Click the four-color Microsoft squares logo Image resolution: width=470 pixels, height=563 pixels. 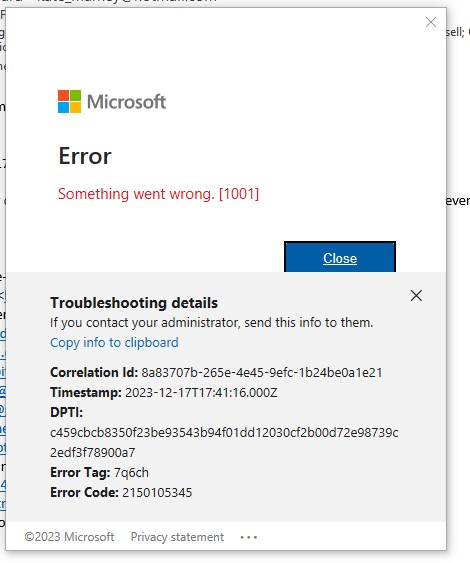[x=69, y=102]
